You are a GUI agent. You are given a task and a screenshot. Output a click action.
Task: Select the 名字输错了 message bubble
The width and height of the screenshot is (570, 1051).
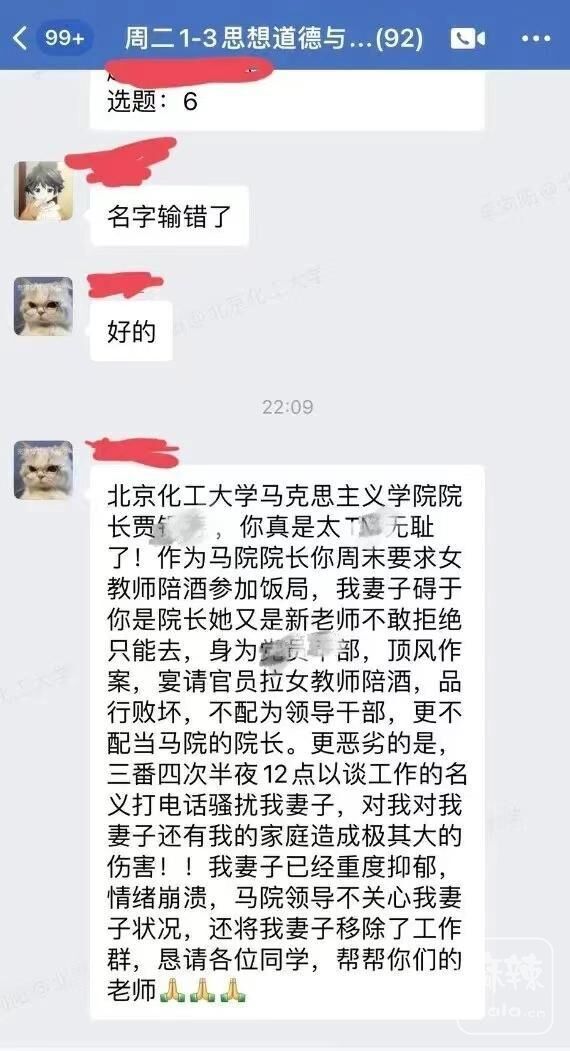coord(169,216)
